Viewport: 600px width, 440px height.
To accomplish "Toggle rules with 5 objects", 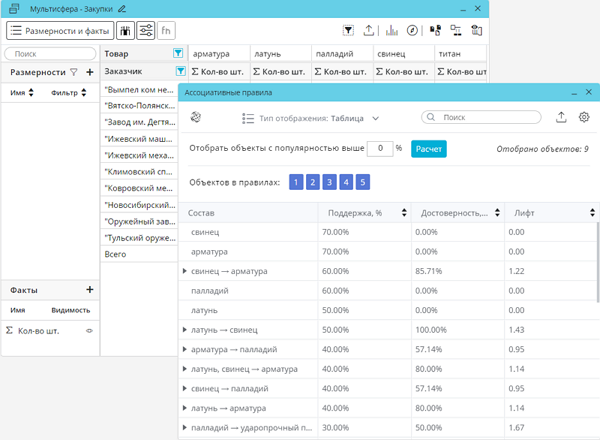I will click(362, 182).
